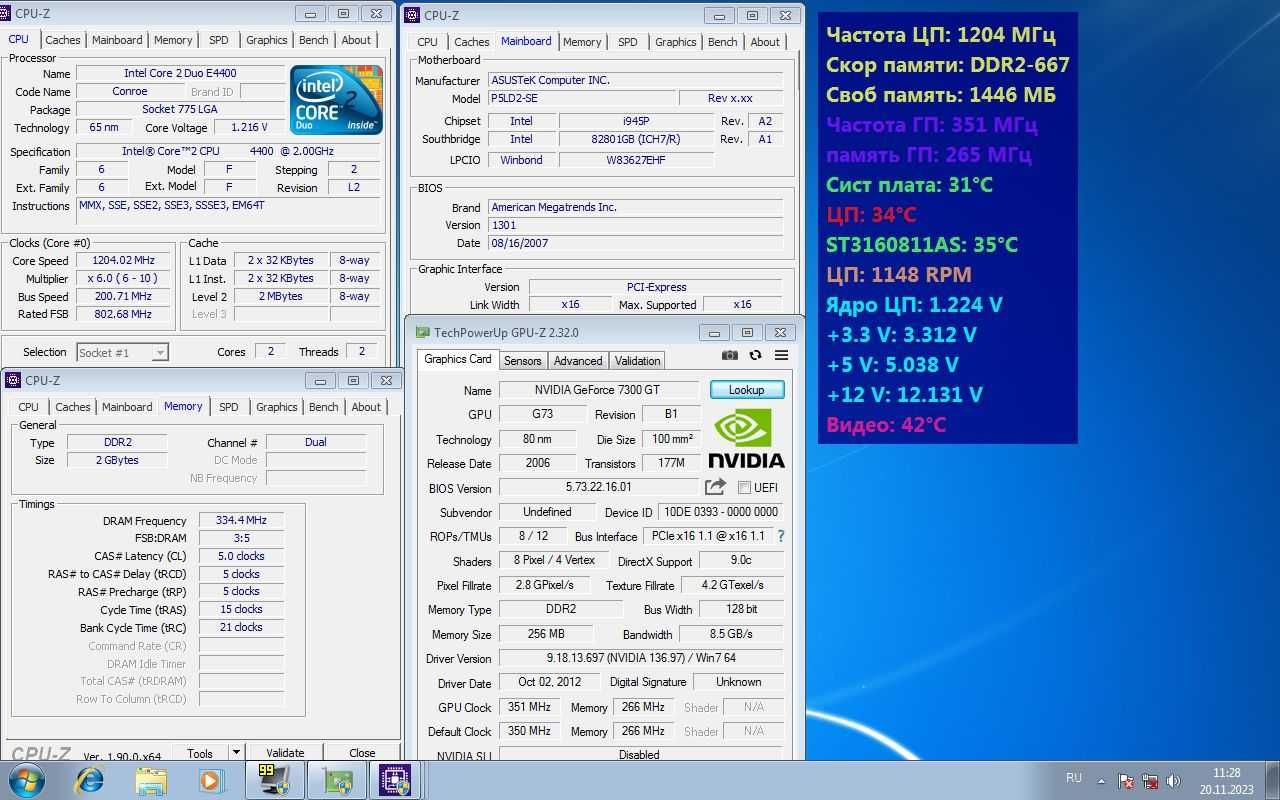
Task: Click the Скор памяти: DDR2-667 line
Action: (x=948, y=65)
